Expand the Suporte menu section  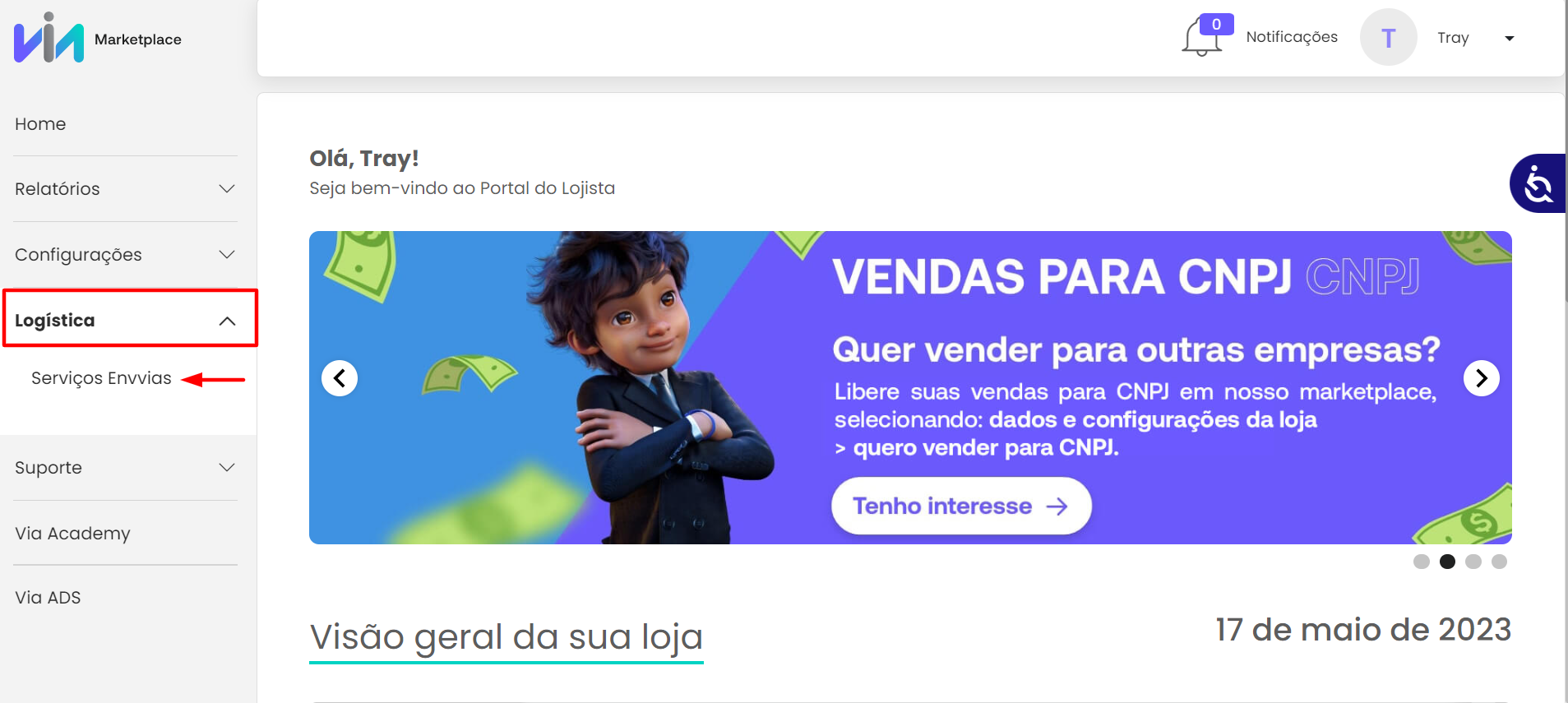(126, 468)
